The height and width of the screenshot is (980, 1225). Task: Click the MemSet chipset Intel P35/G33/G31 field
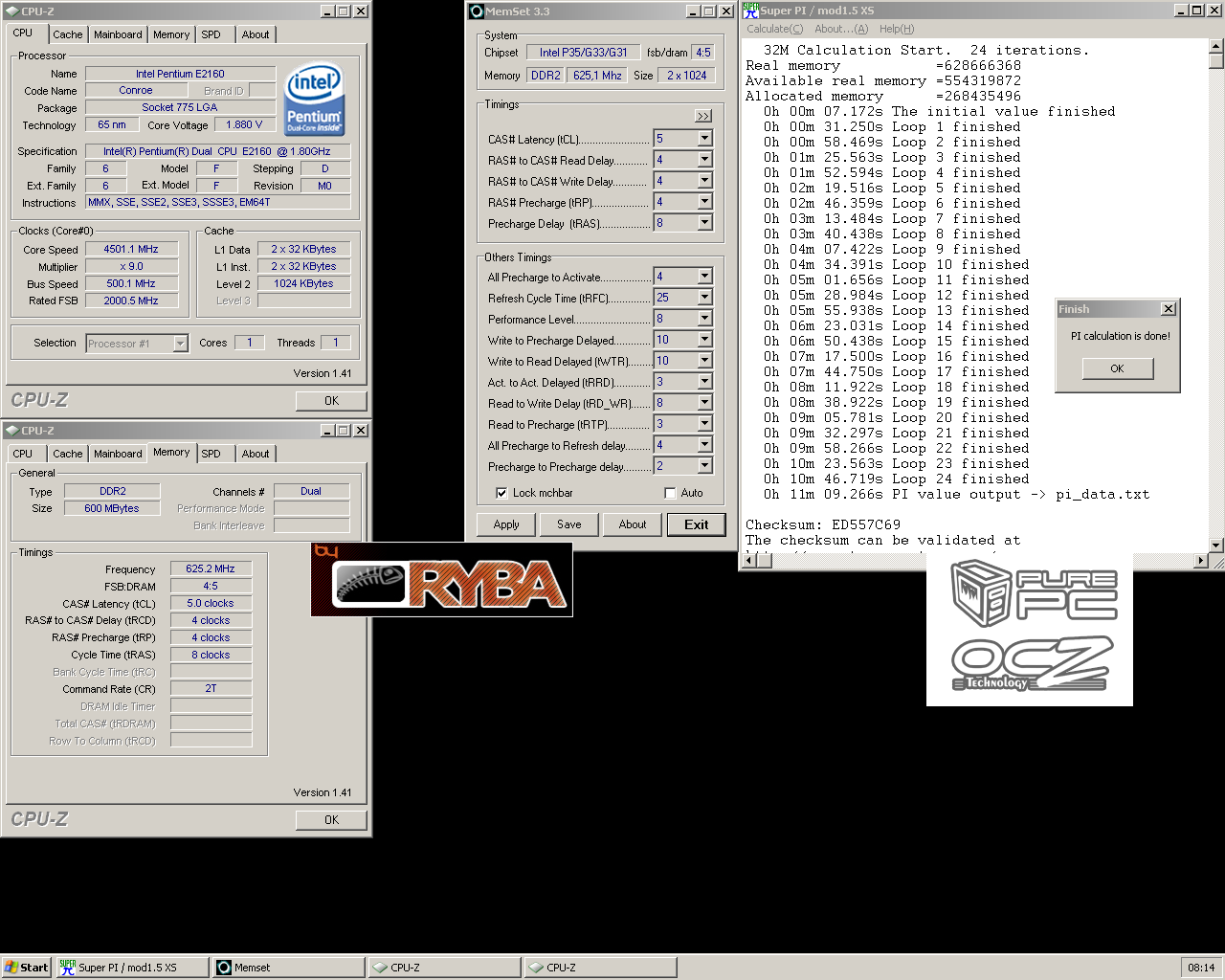point(583,53)
